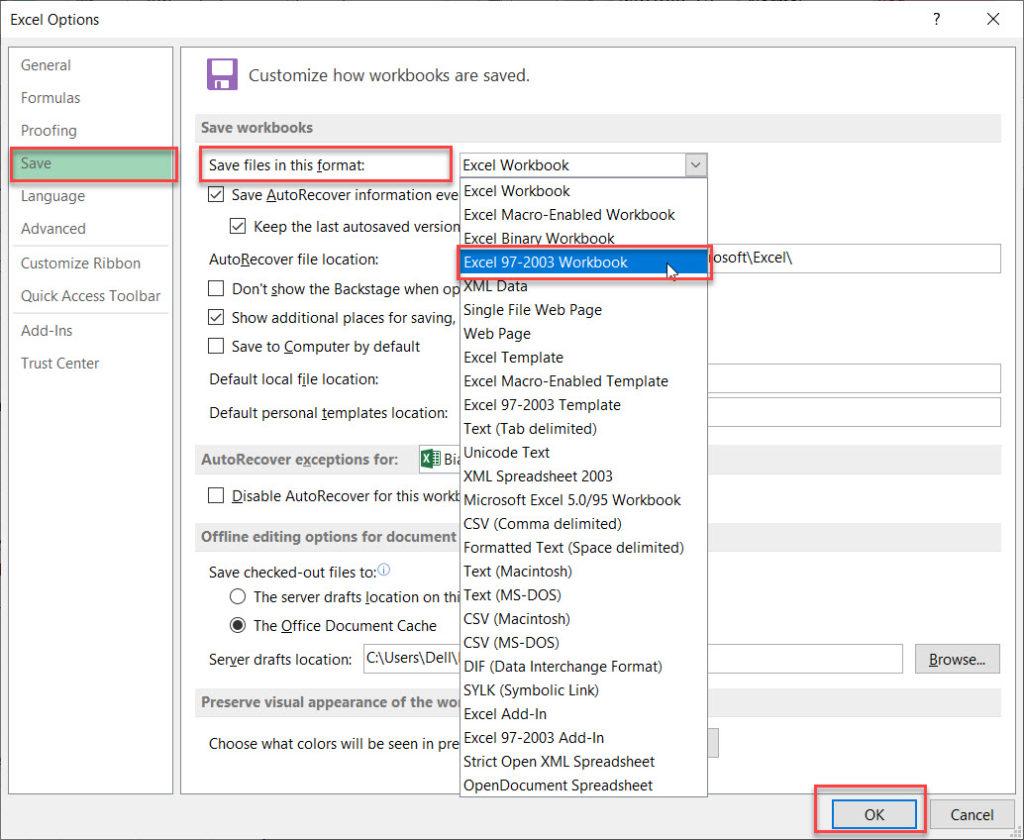Choose OpenDocument Spreadsheet format

tap(584, 785)
